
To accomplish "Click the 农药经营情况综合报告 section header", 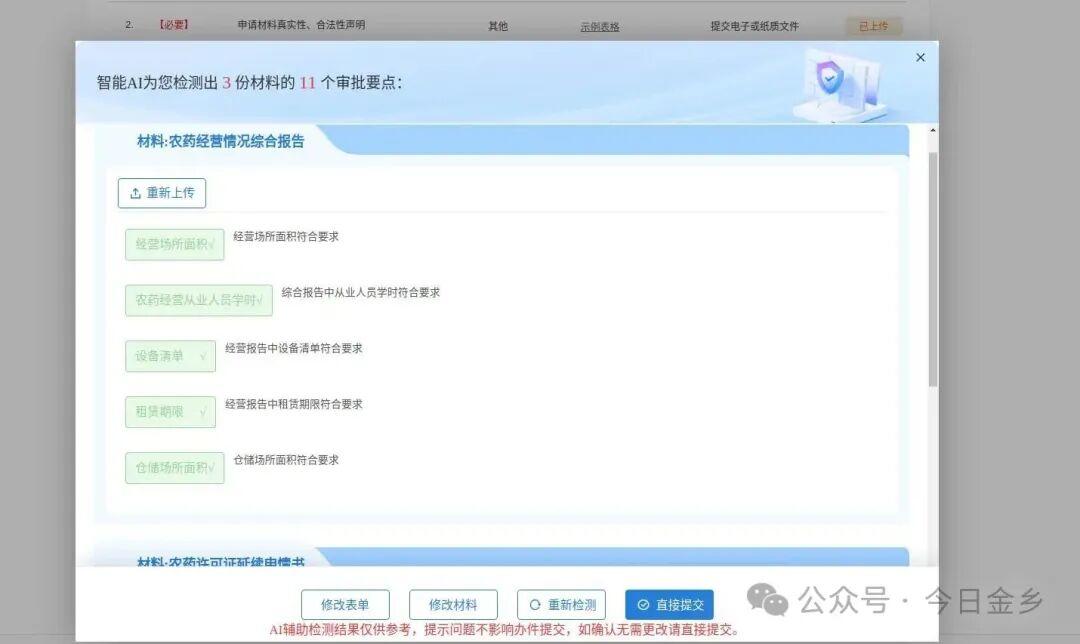I will (x=220, y=142).
